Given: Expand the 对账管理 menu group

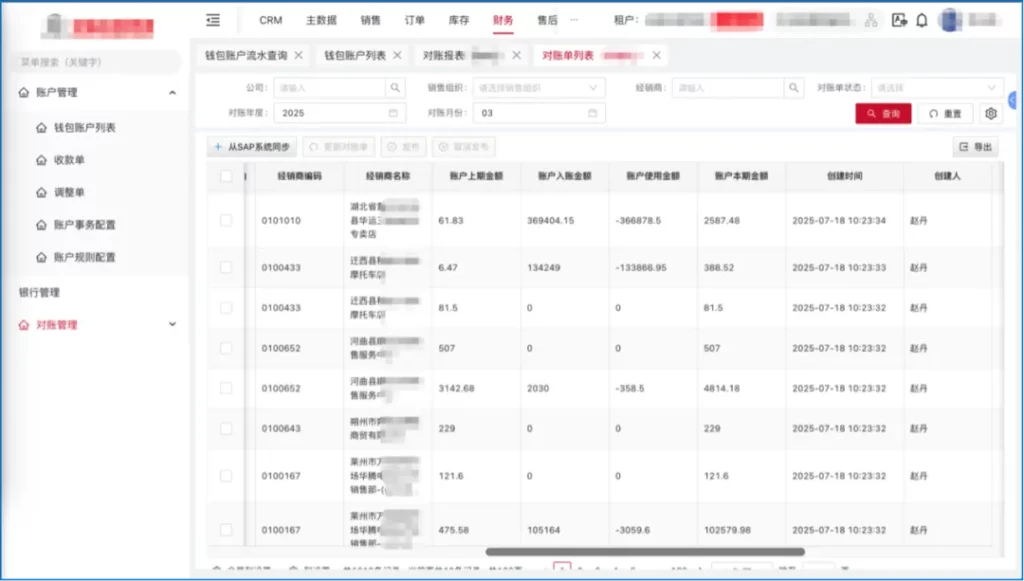Looking at the screenshot, I should [x=172, y=324].
